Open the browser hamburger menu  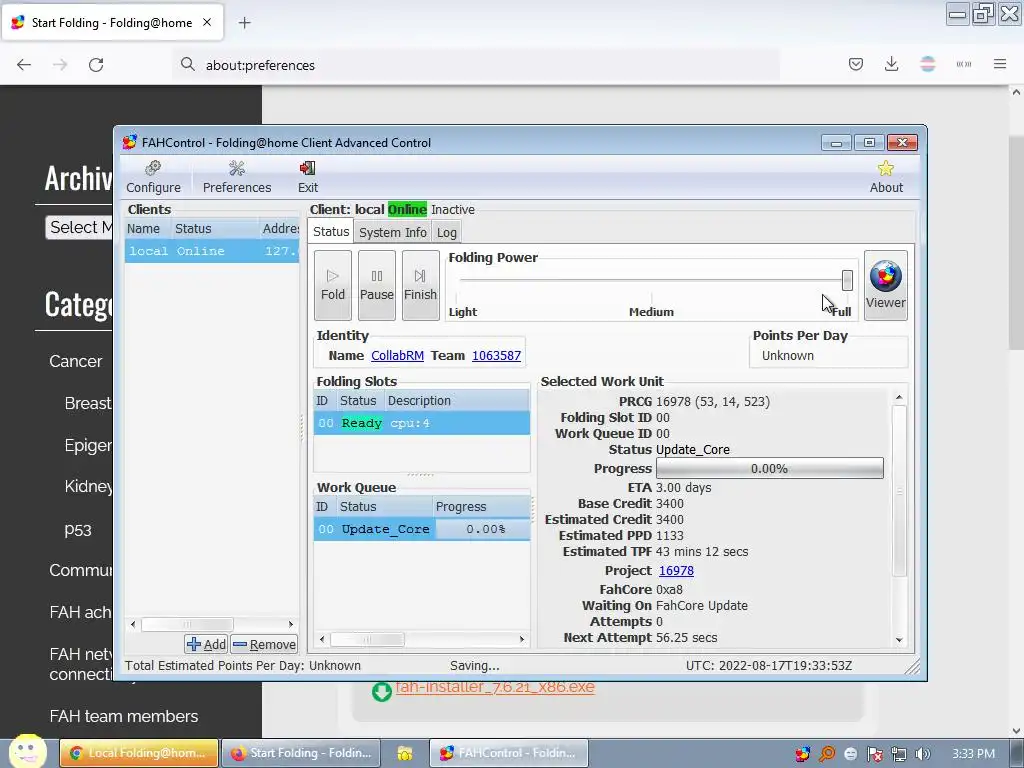pyautogui.click(x=1000, y=64)
